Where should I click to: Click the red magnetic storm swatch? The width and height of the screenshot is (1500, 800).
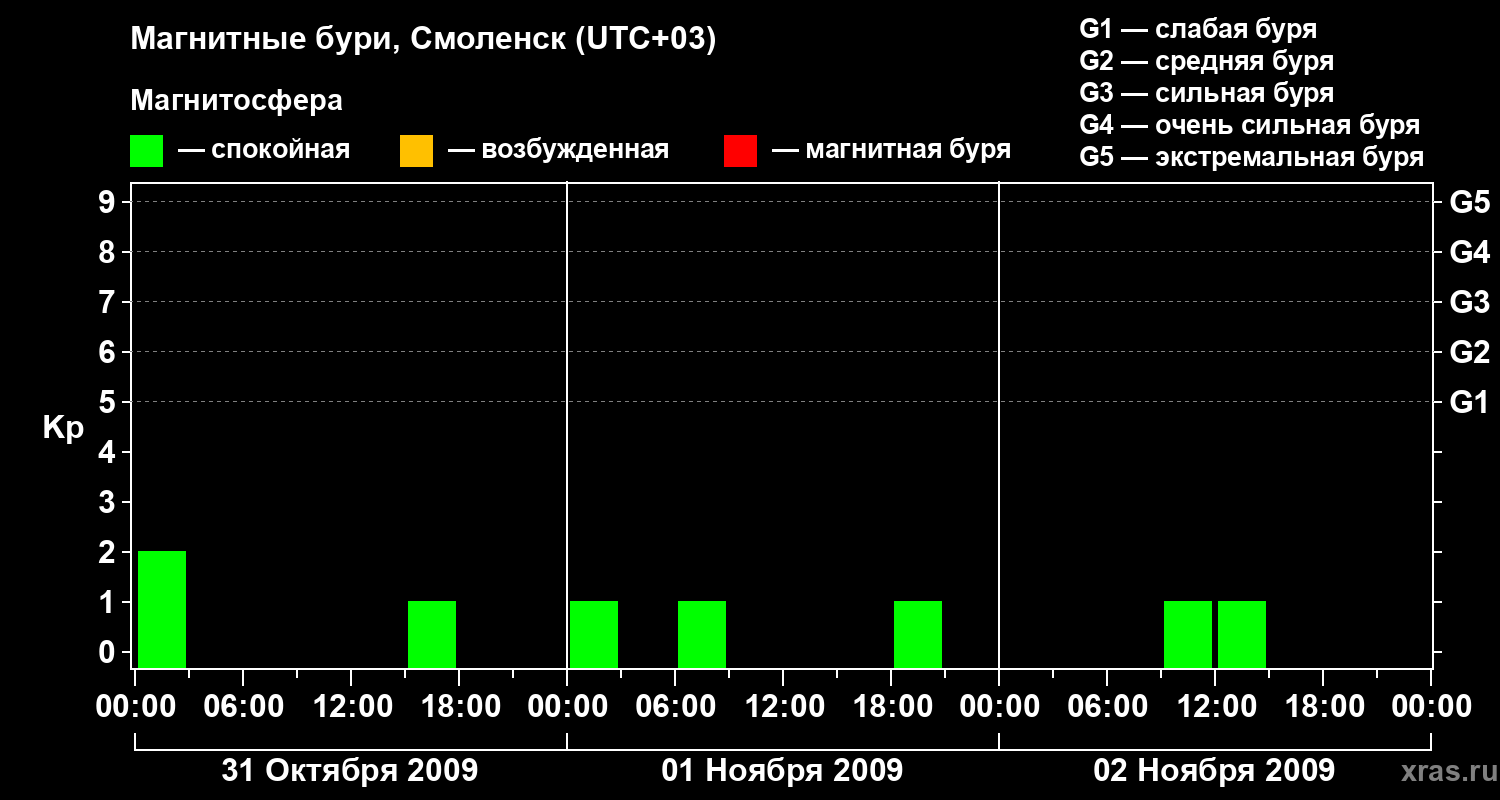pos(740,151)
